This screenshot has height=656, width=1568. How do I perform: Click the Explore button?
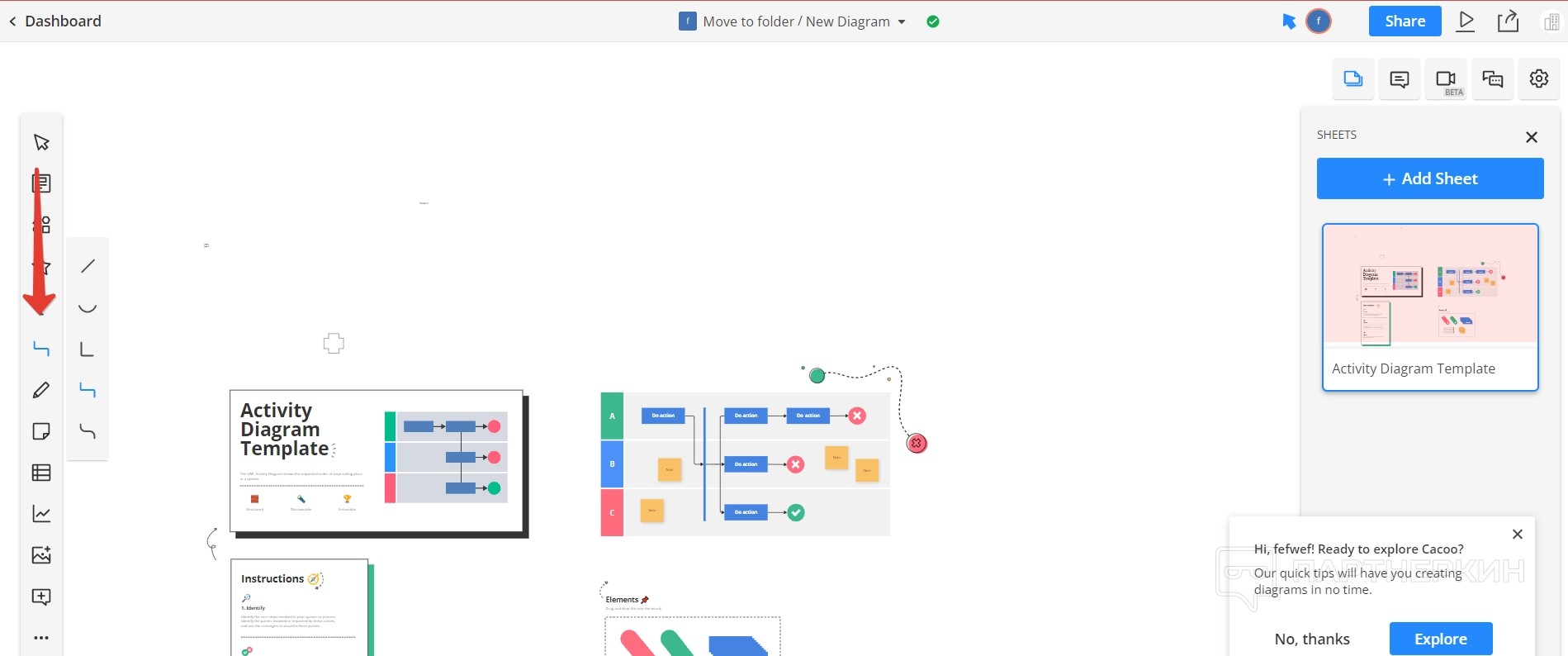tap(1441, 639)
